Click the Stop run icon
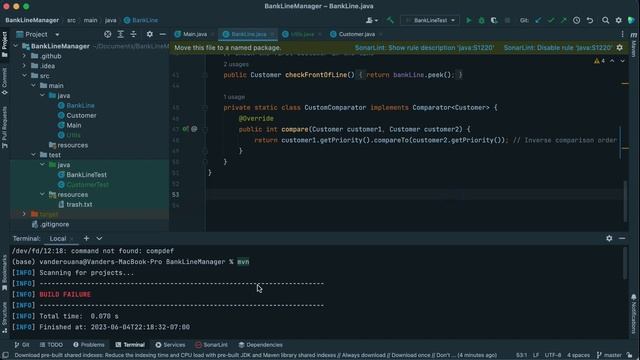 point(507,20)
